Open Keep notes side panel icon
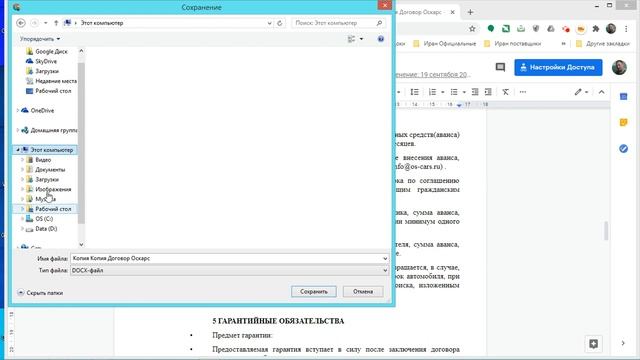The height and width of the screenshot is (360, 640). pyautogui.click(x=623, y=122)
